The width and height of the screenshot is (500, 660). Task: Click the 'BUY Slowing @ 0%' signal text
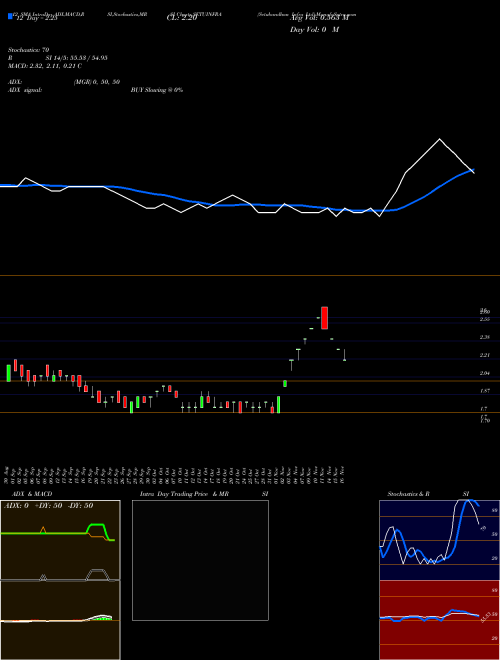tap(157, 90)
